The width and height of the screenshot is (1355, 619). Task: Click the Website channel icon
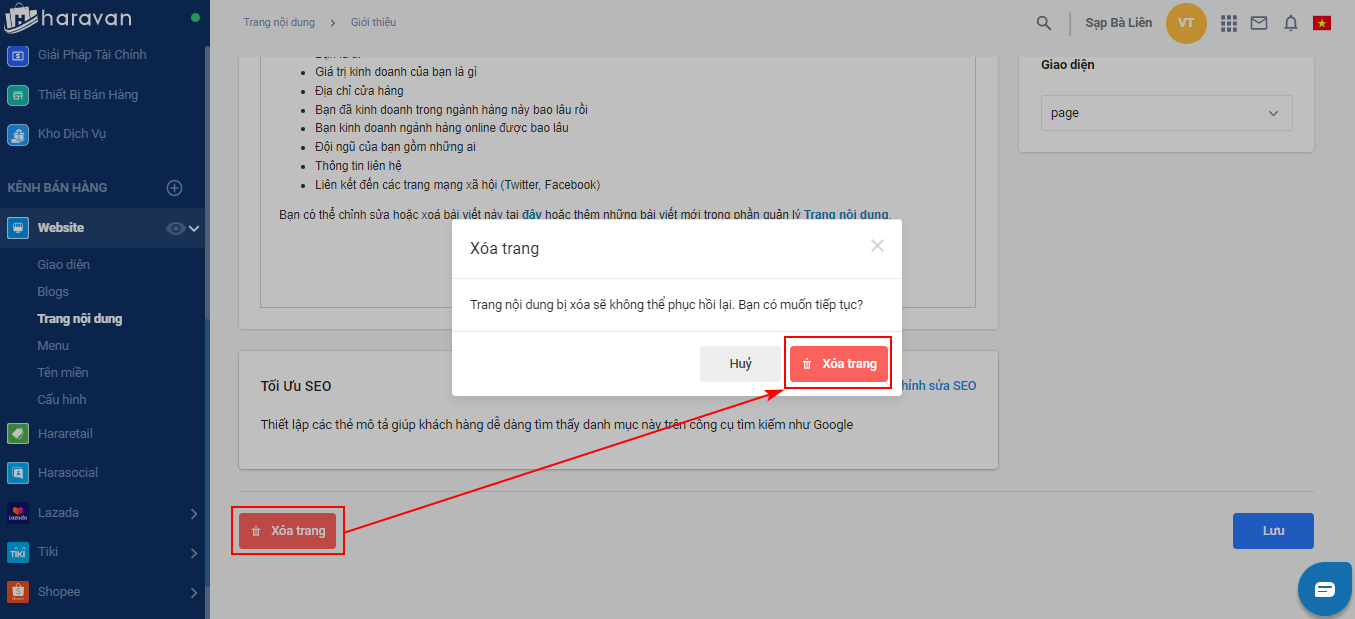17,228
